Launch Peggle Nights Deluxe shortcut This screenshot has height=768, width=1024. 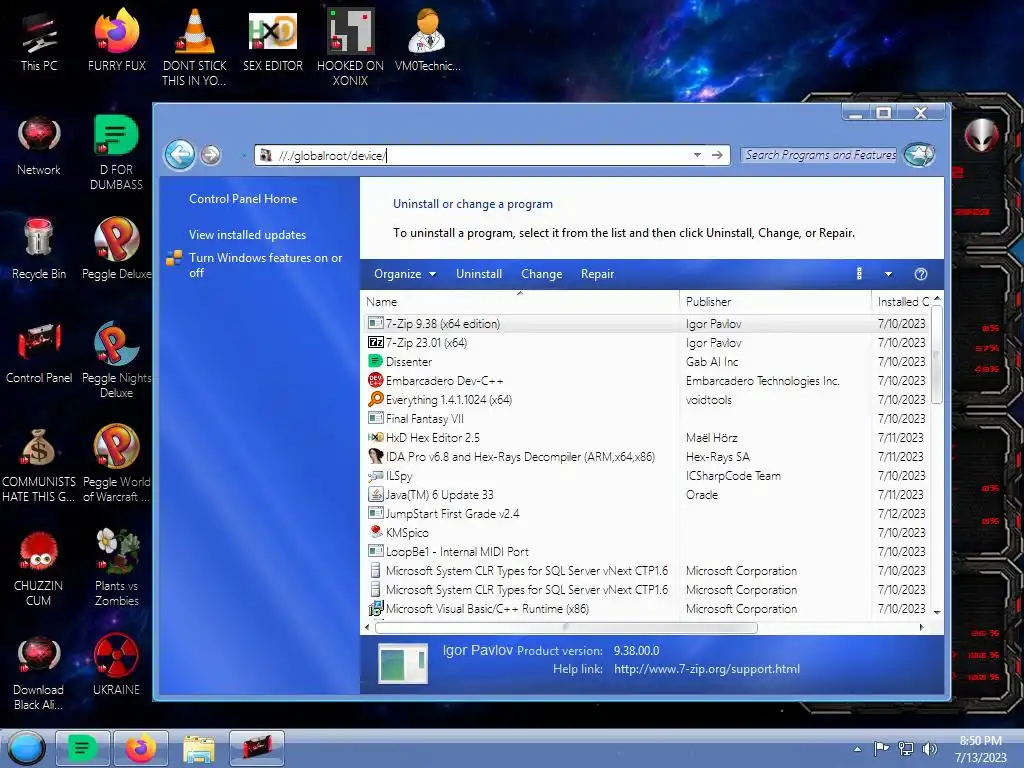pos(116,359)
